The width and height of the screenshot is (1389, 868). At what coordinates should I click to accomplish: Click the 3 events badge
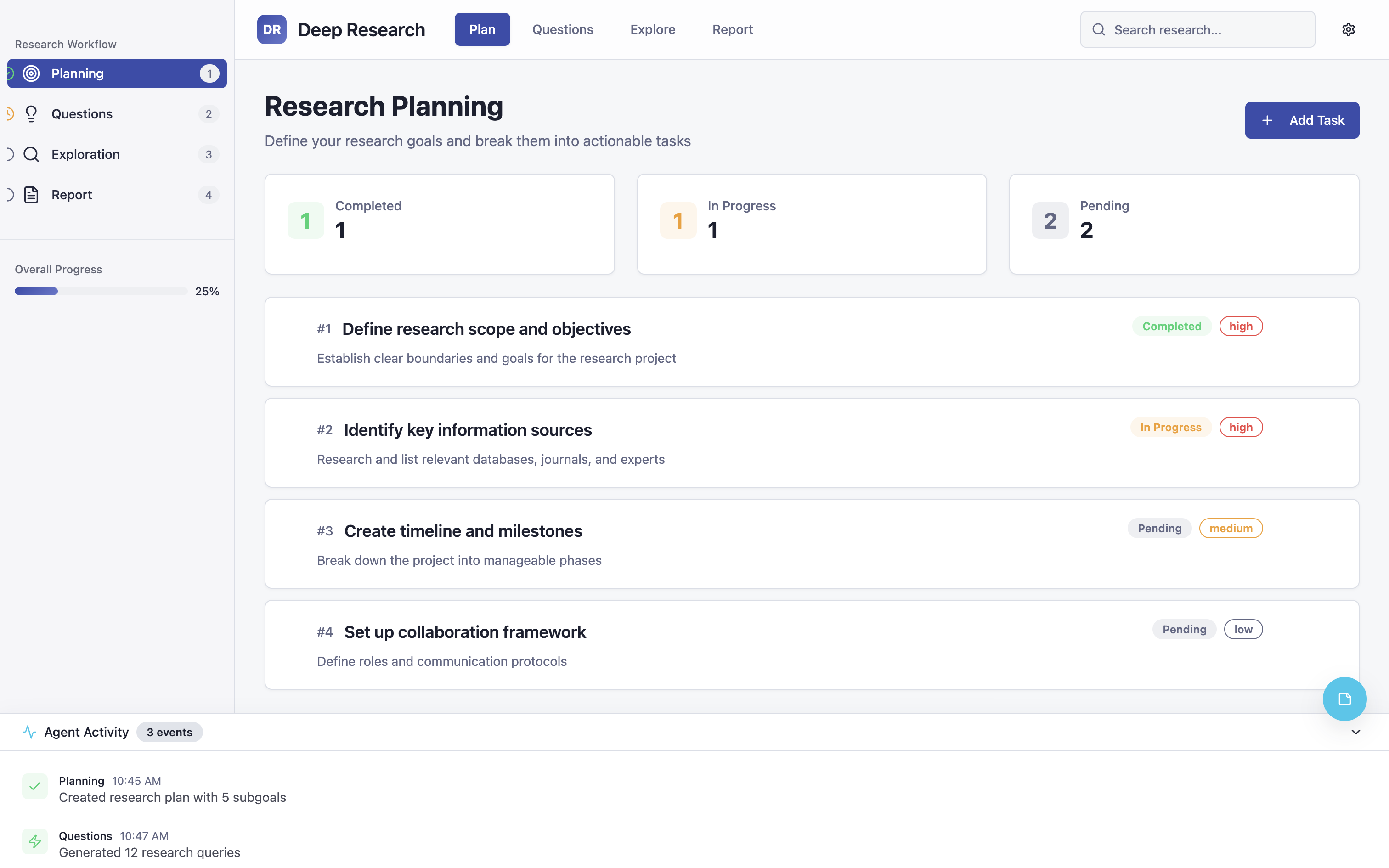[x=169, y=732]
